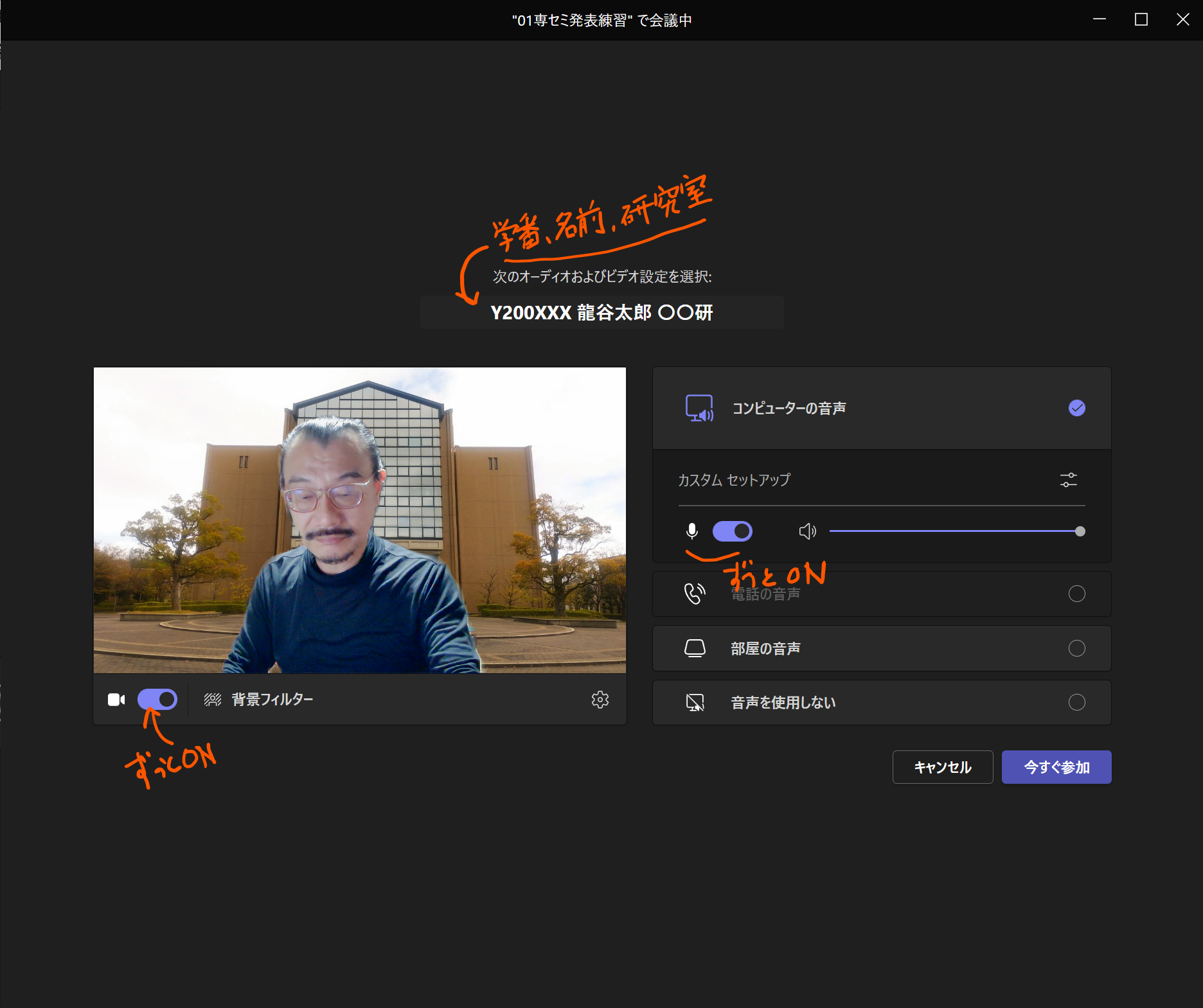
Task: Close the meeting window
Action: 1182,20
